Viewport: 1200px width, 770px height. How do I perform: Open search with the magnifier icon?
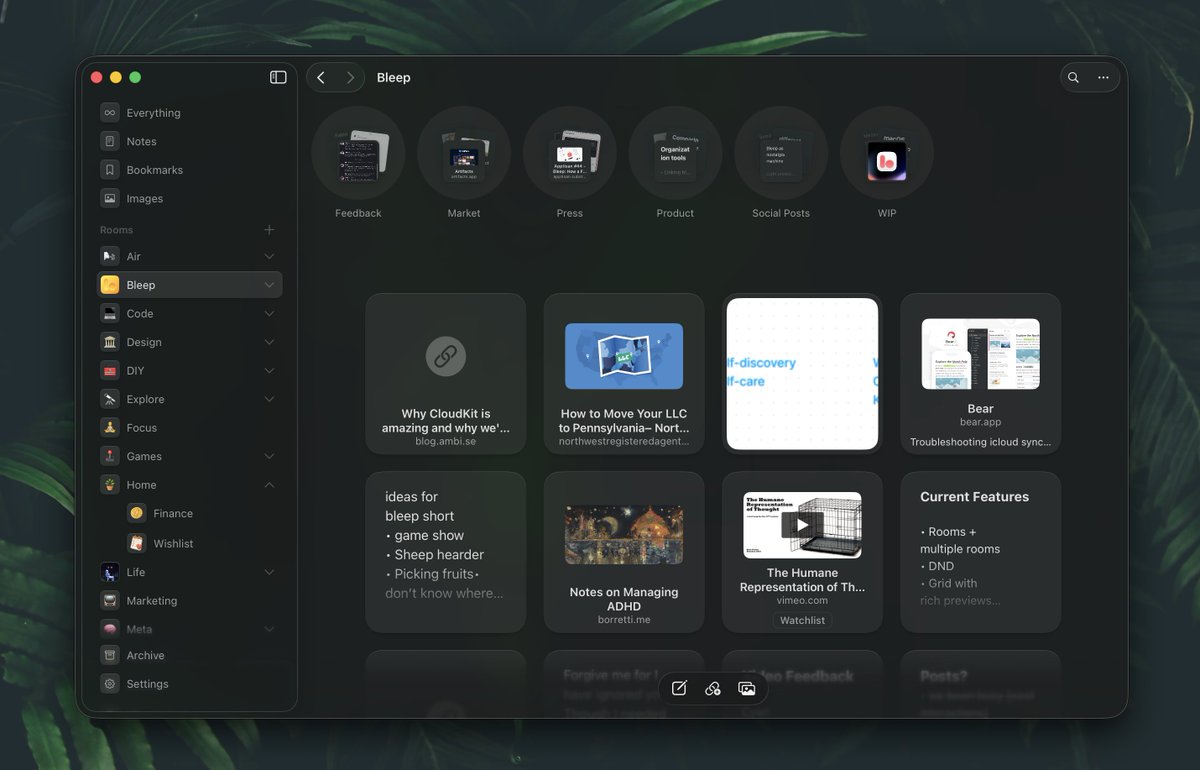(x=1073, y=77)
